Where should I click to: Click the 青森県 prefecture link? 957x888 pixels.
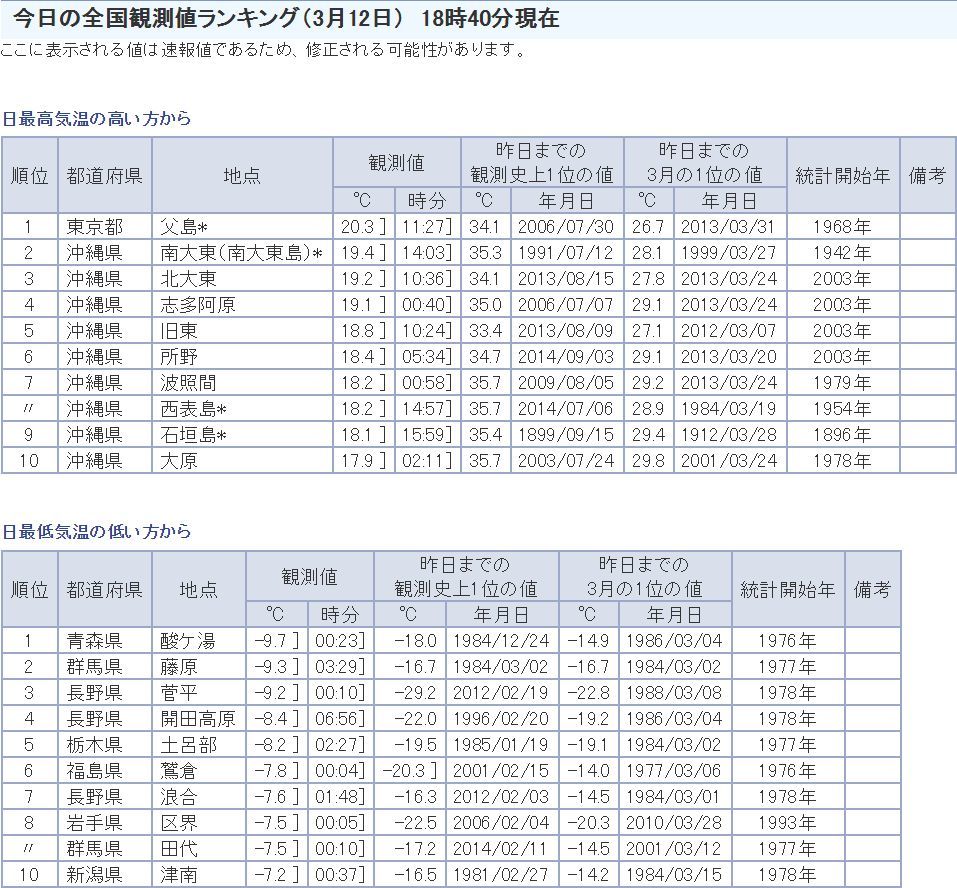coord(94,640)
